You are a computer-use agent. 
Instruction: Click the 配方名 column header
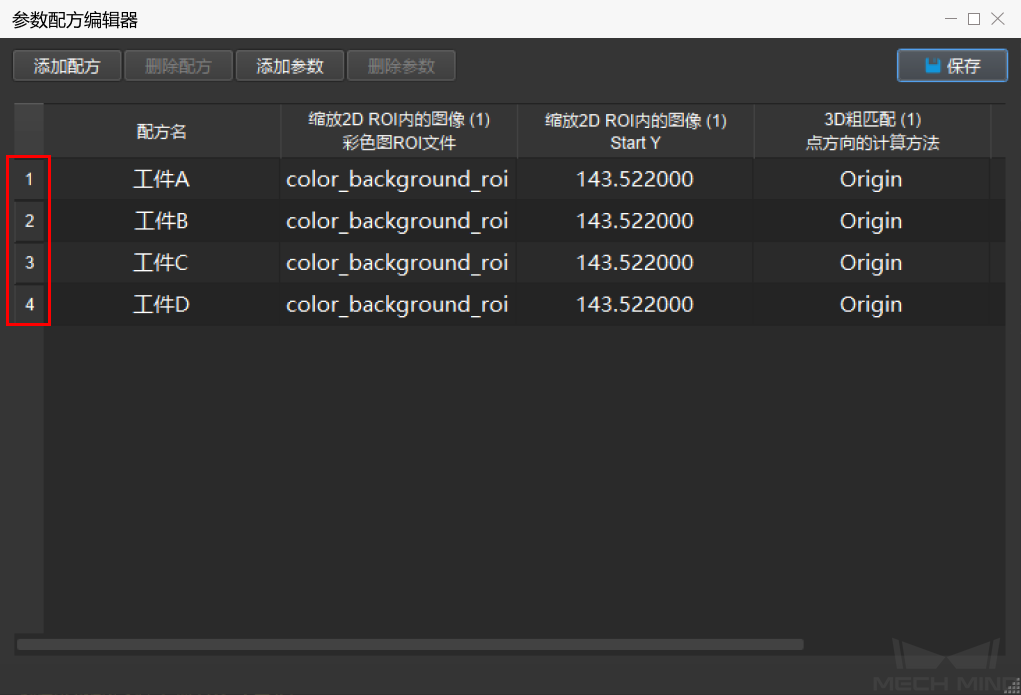pyautogui.click(x=161, y=132)
